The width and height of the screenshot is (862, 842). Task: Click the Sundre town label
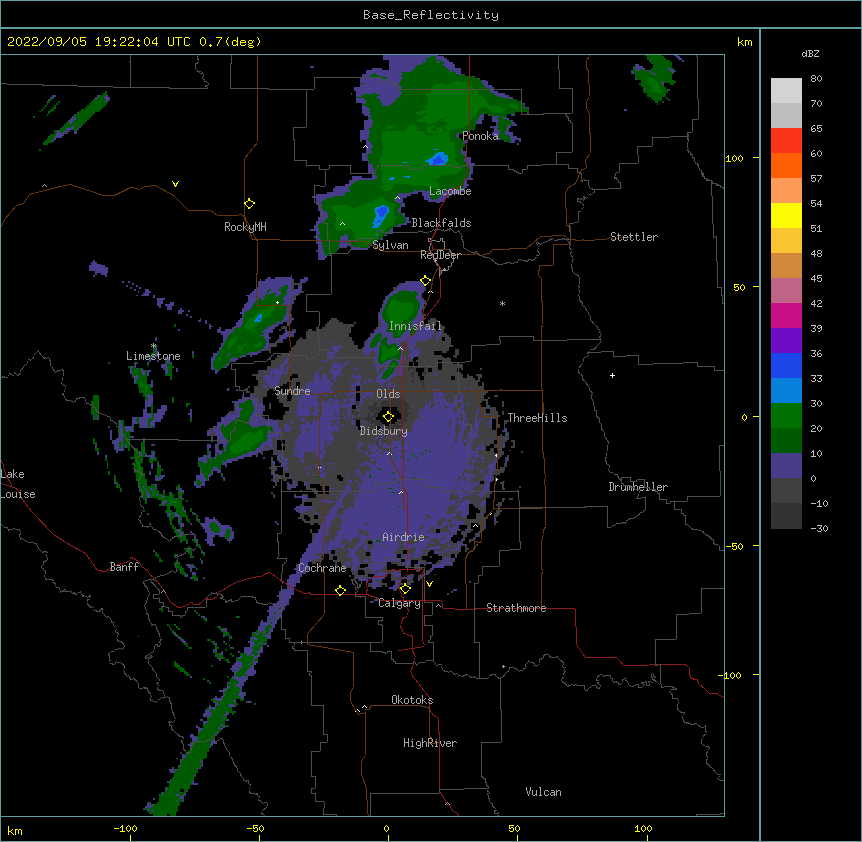point(292,391)
